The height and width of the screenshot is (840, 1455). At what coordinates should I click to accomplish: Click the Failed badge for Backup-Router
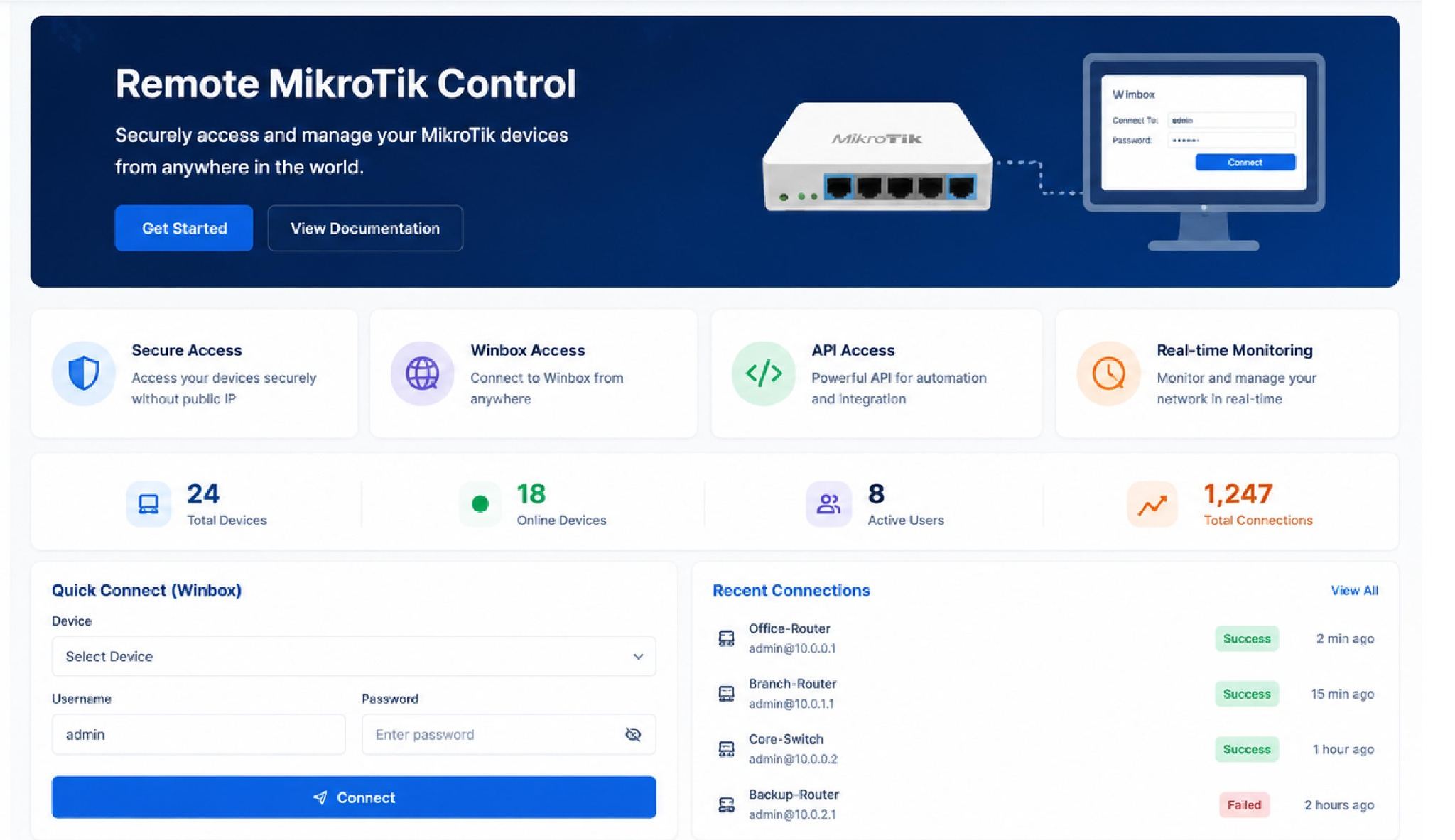click(x=1245, y=804)
